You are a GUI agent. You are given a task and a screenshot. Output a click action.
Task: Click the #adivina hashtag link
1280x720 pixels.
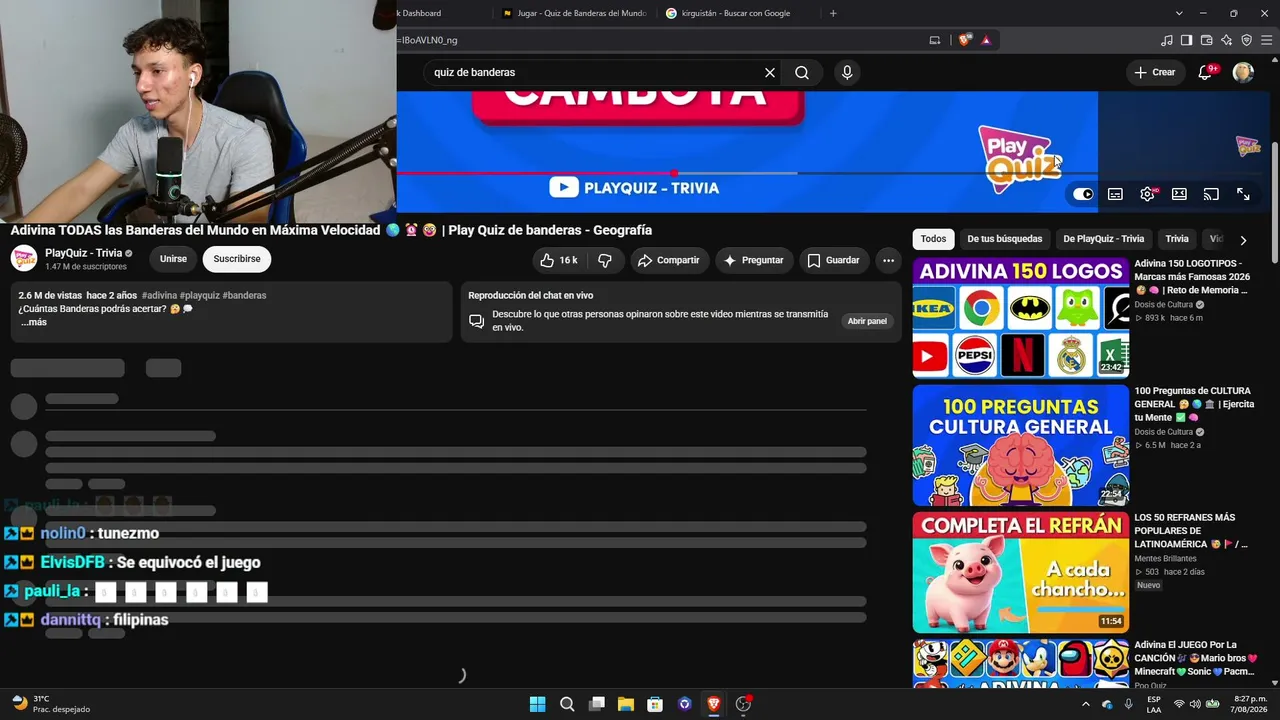159,295
